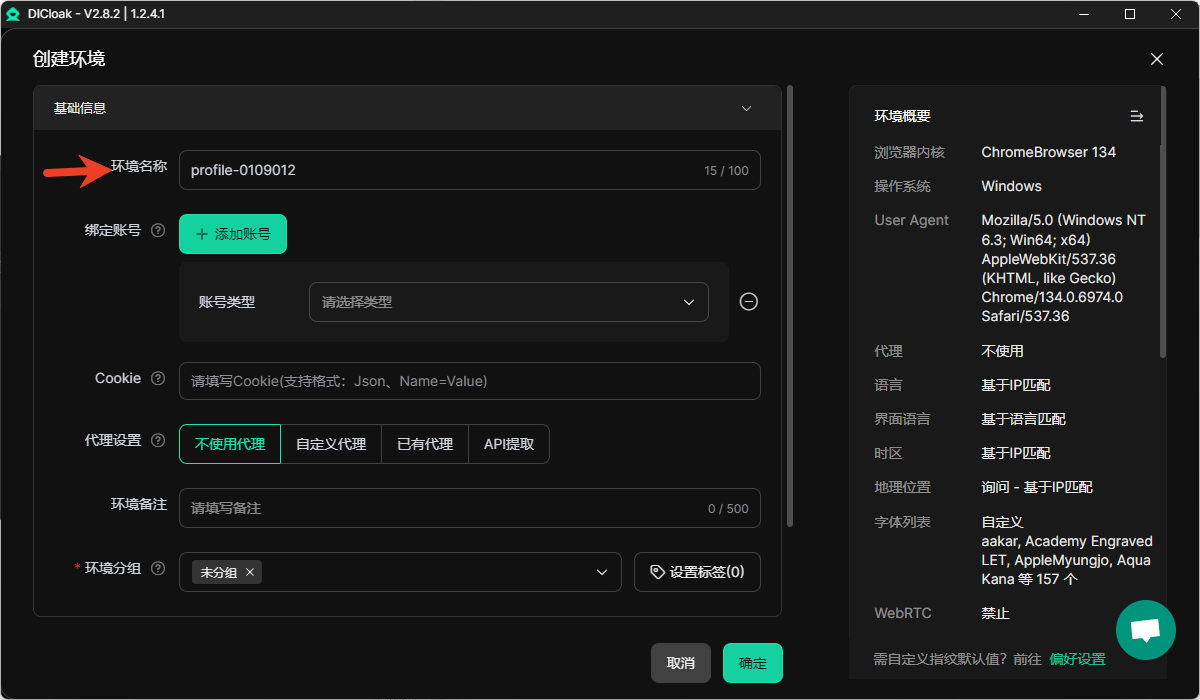Select the 自定义代理 proxy option
The height and width of the screenshot is (700, 1200).
[331, 444]
